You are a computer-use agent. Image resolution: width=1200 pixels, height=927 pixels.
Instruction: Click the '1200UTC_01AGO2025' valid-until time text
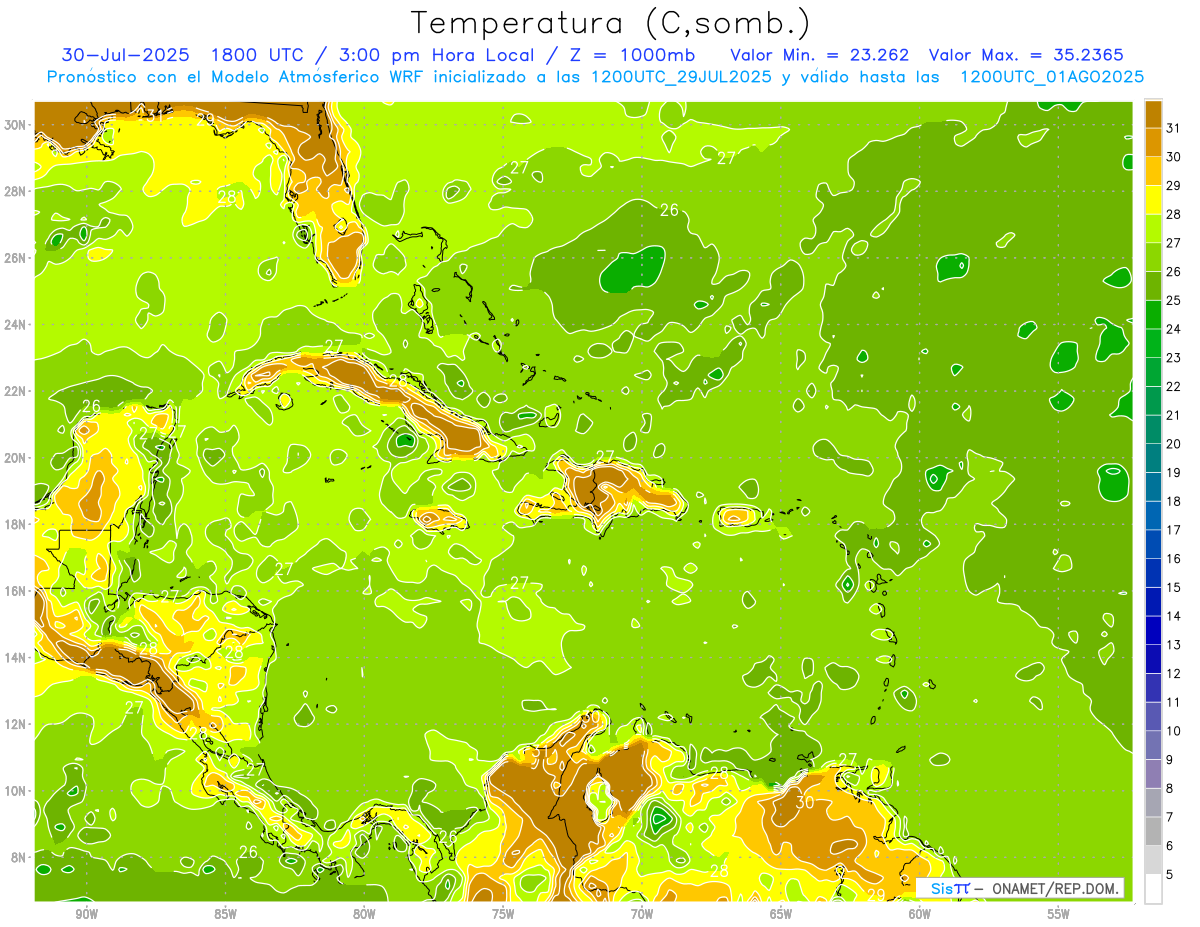pyautogui.click(x=1052, y=76)
